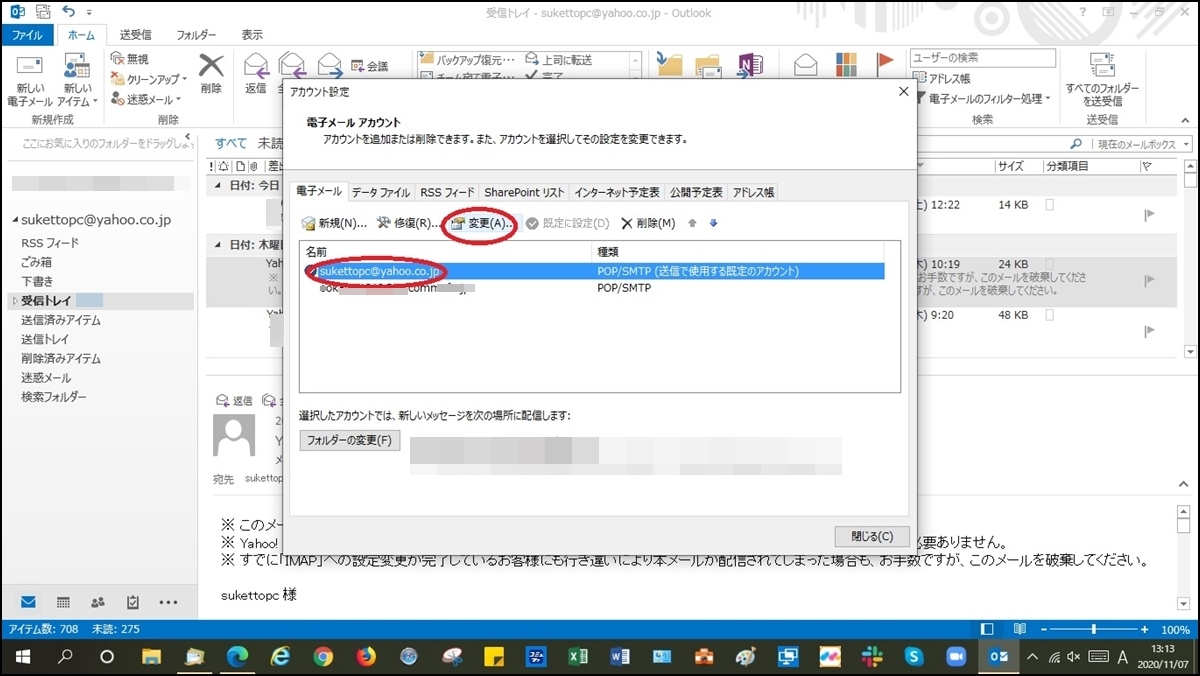The height and width of the screenshot is (676, 1200).
Task: Collapse the sukettopc@yahoo.co.jp folder tree
Action: (15, 220)
